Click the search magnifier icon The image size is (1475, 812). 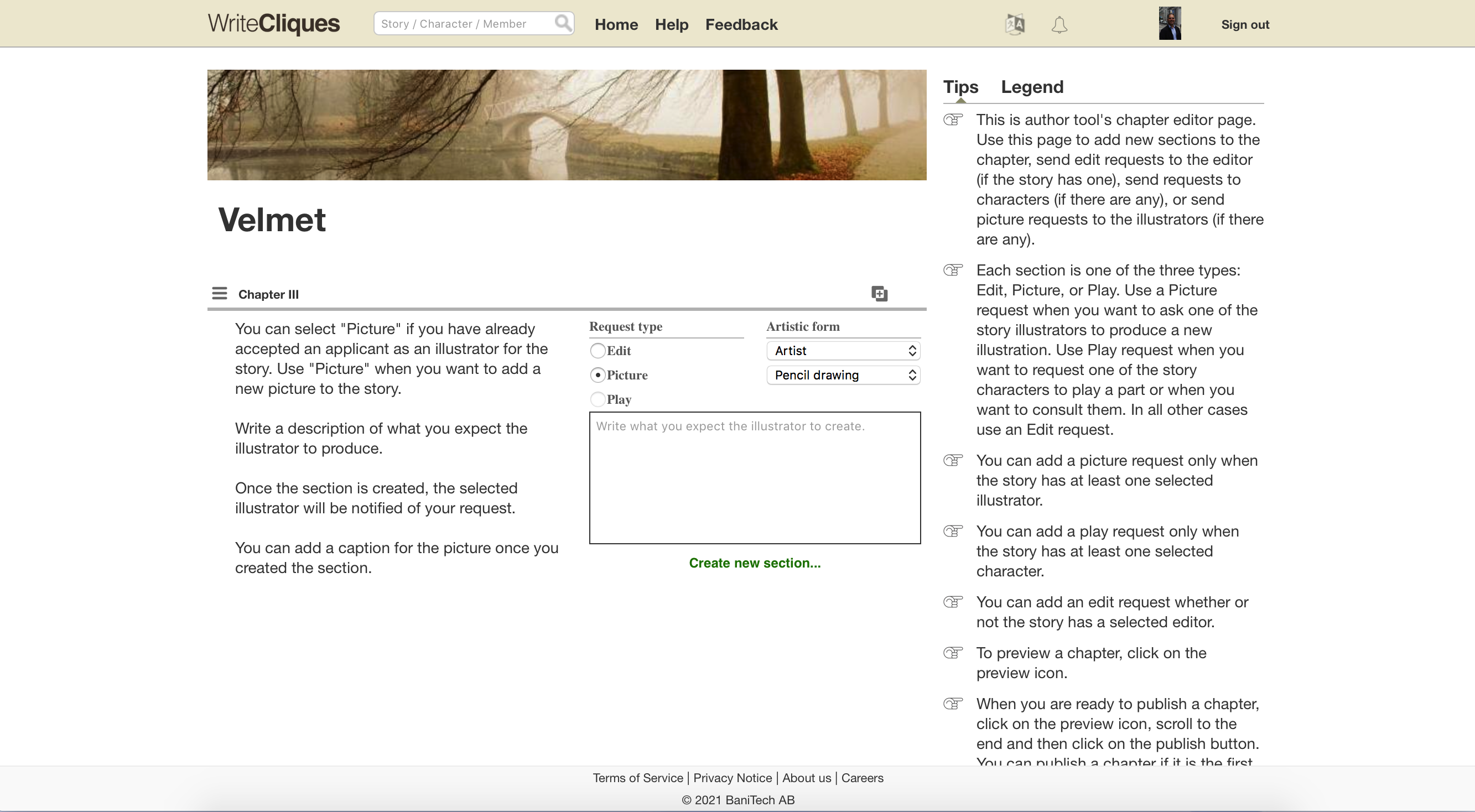[x=563, y=23]
